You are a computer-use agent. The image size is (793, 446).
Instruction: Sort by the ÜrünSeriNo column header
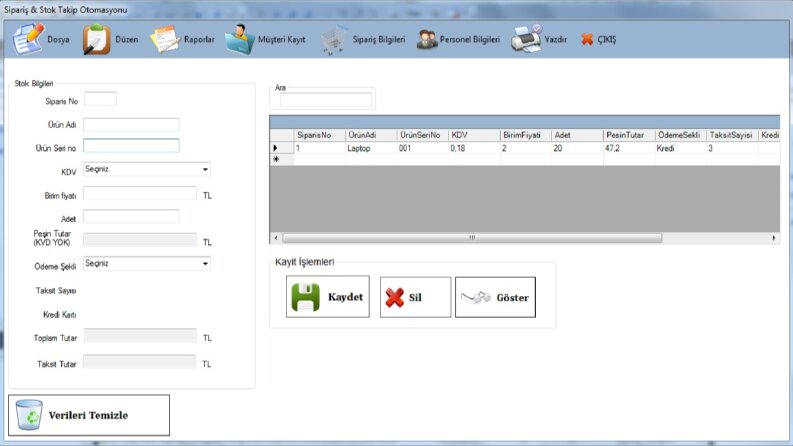(x=423, y=135)
